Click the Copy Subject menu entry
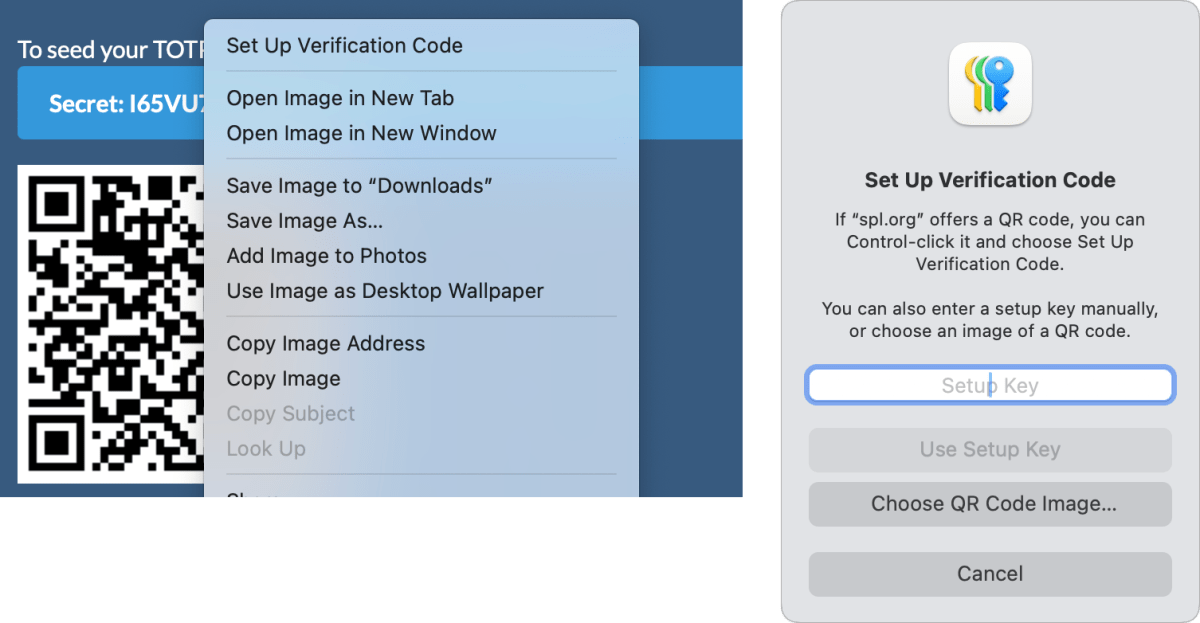 click(290, 414)
